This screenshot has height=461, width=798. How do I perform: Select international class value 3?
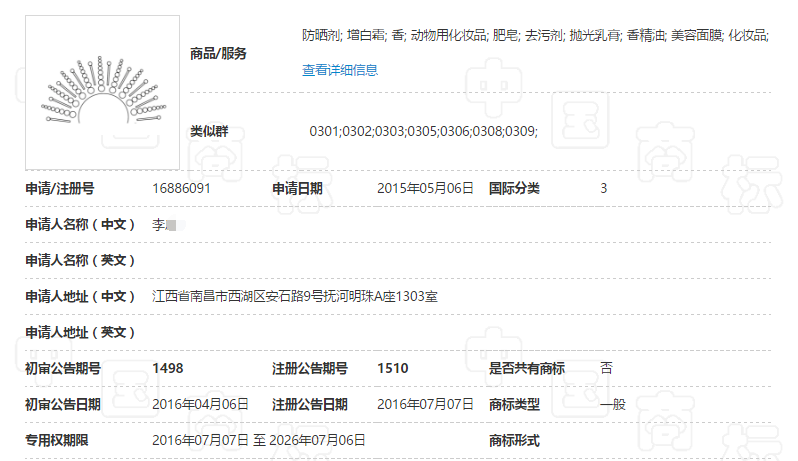point(604,188)
